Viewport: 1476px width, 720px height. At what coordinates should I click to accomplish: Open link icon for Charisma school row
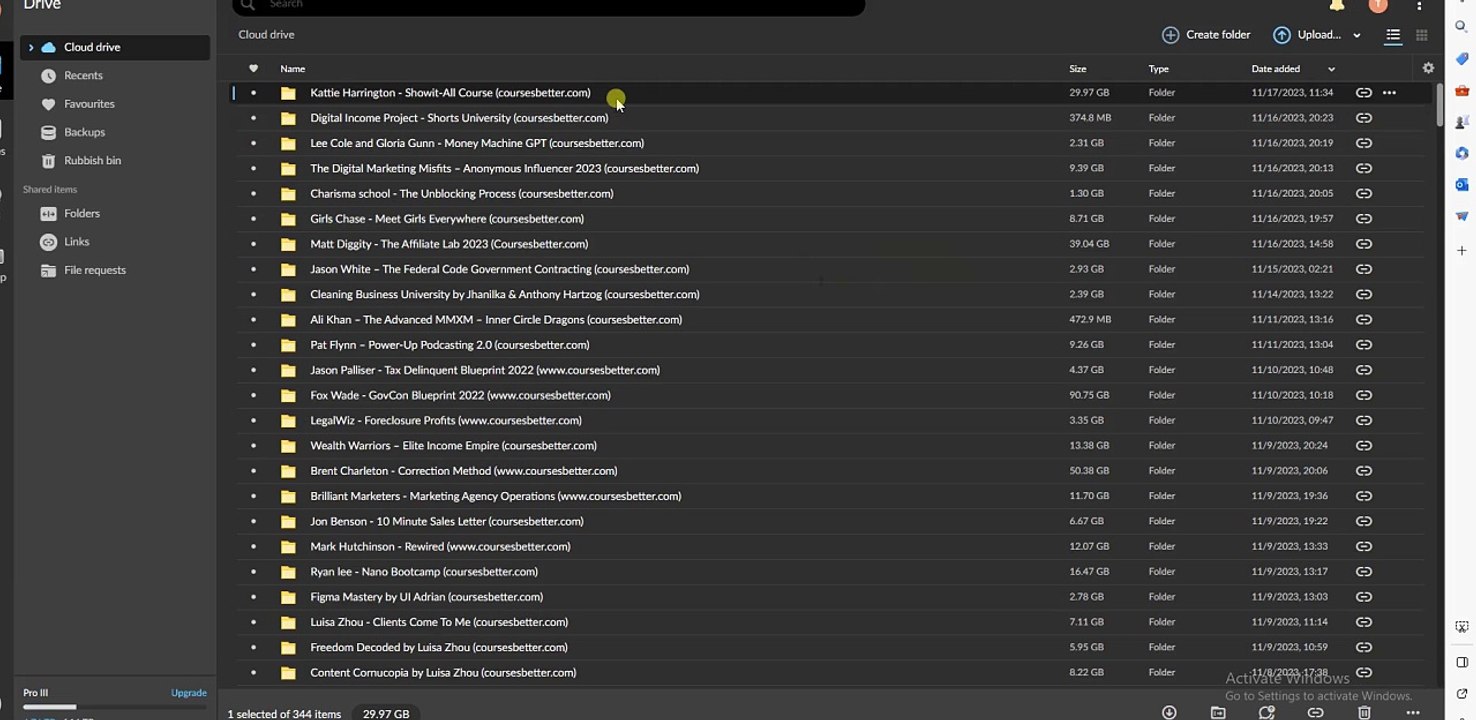[1363, 194]
